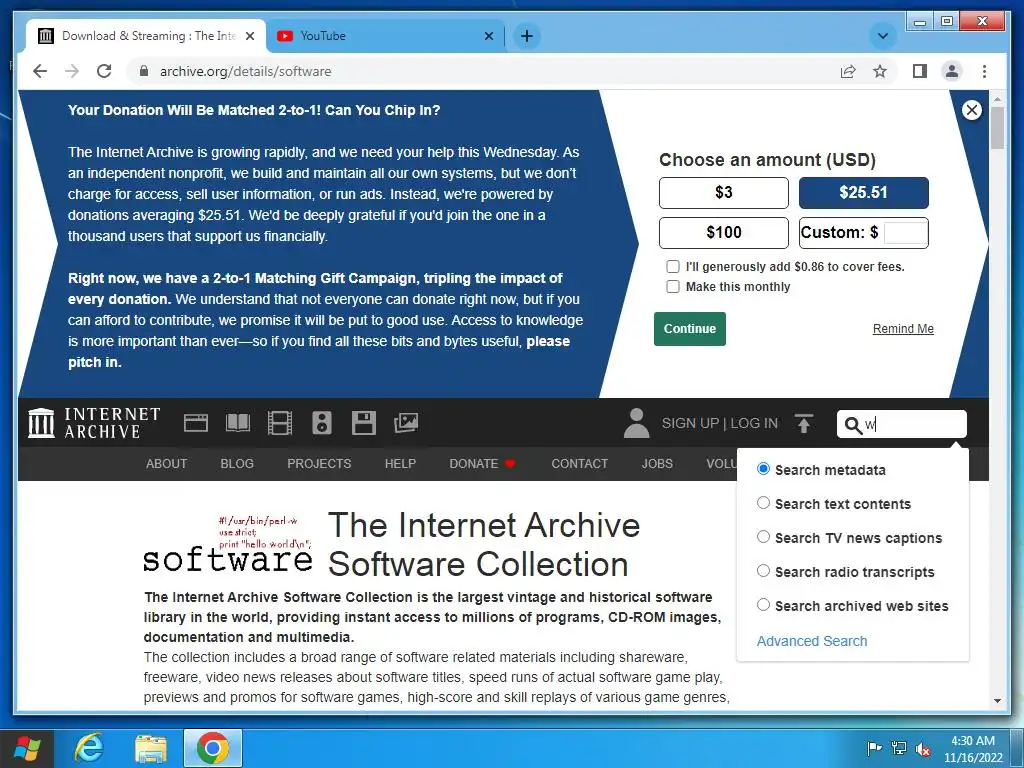
Task: Select Search text contents option
Action: 763,503
